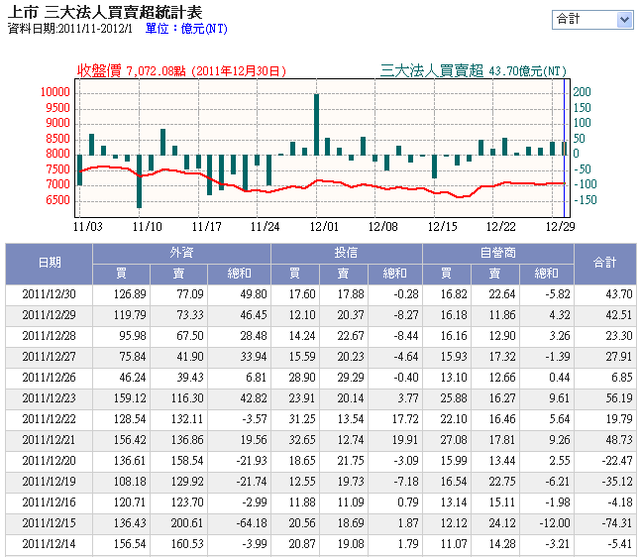The image size is (640, 557).
Task: Click the 單位：億元(NT) text
Action: pos(186,29)
